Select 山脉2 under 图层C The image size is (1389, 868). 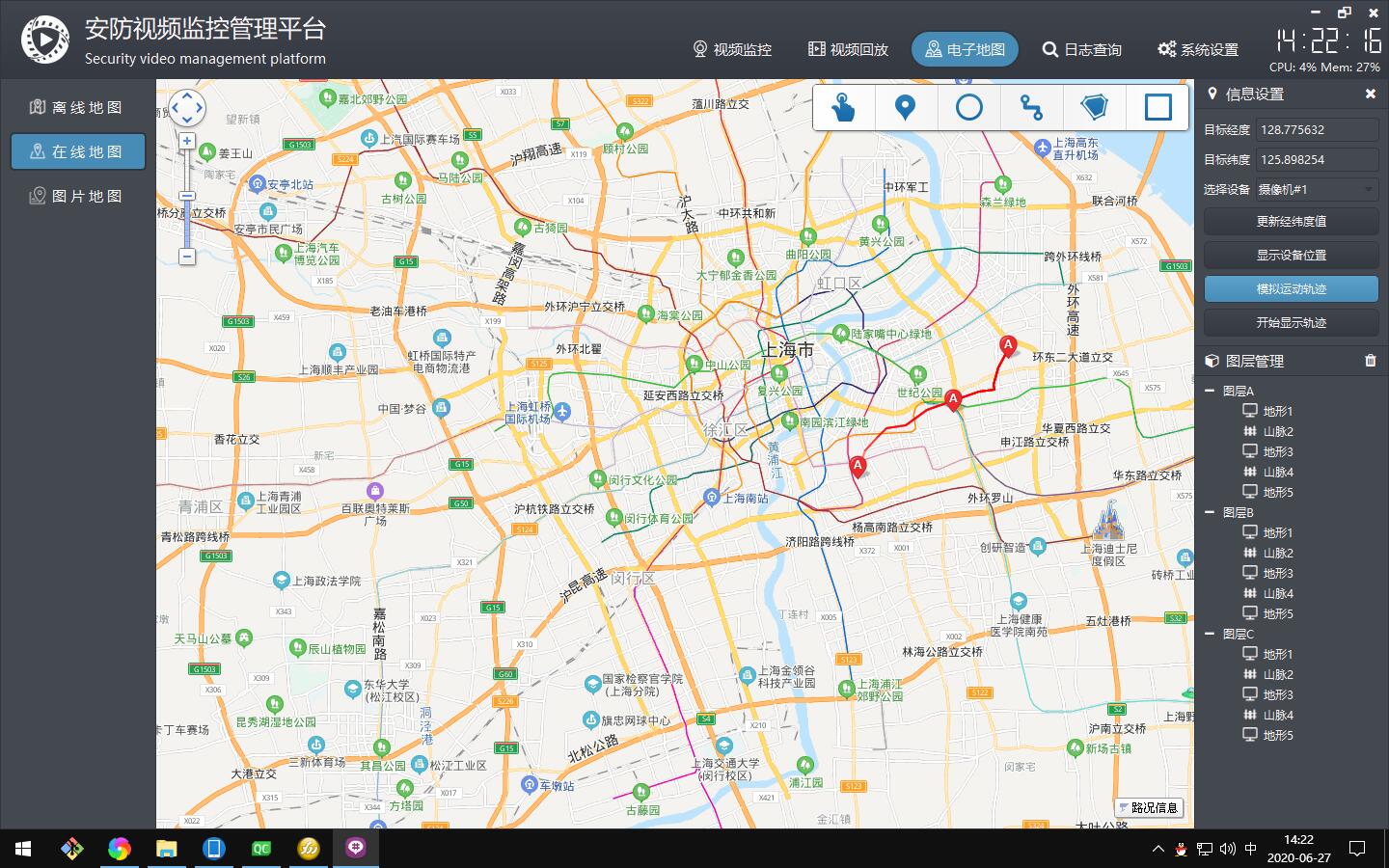click(x=1278, y=674)
